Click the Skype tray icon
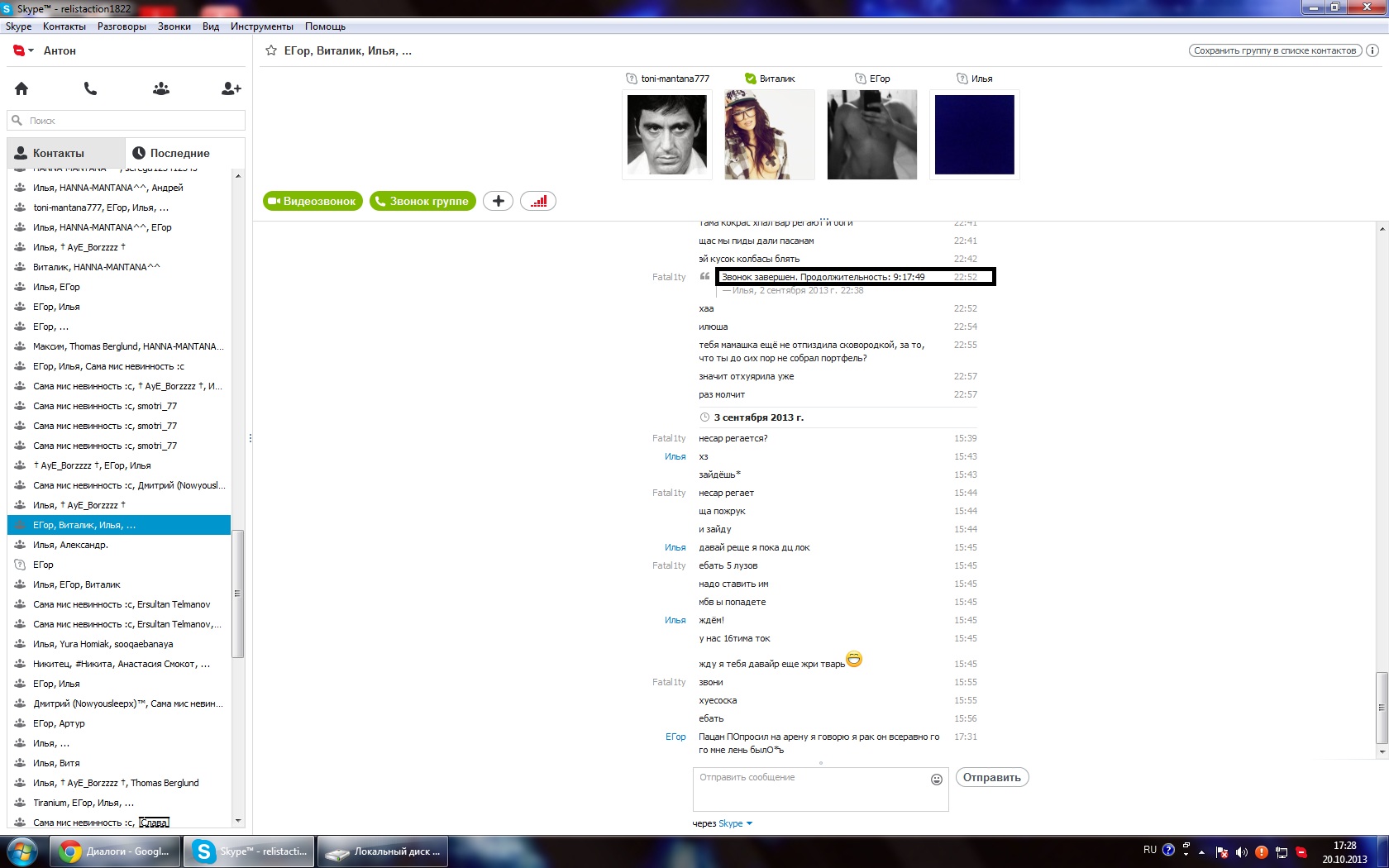The image size is (1389, 868). (x=1301, y=852)
